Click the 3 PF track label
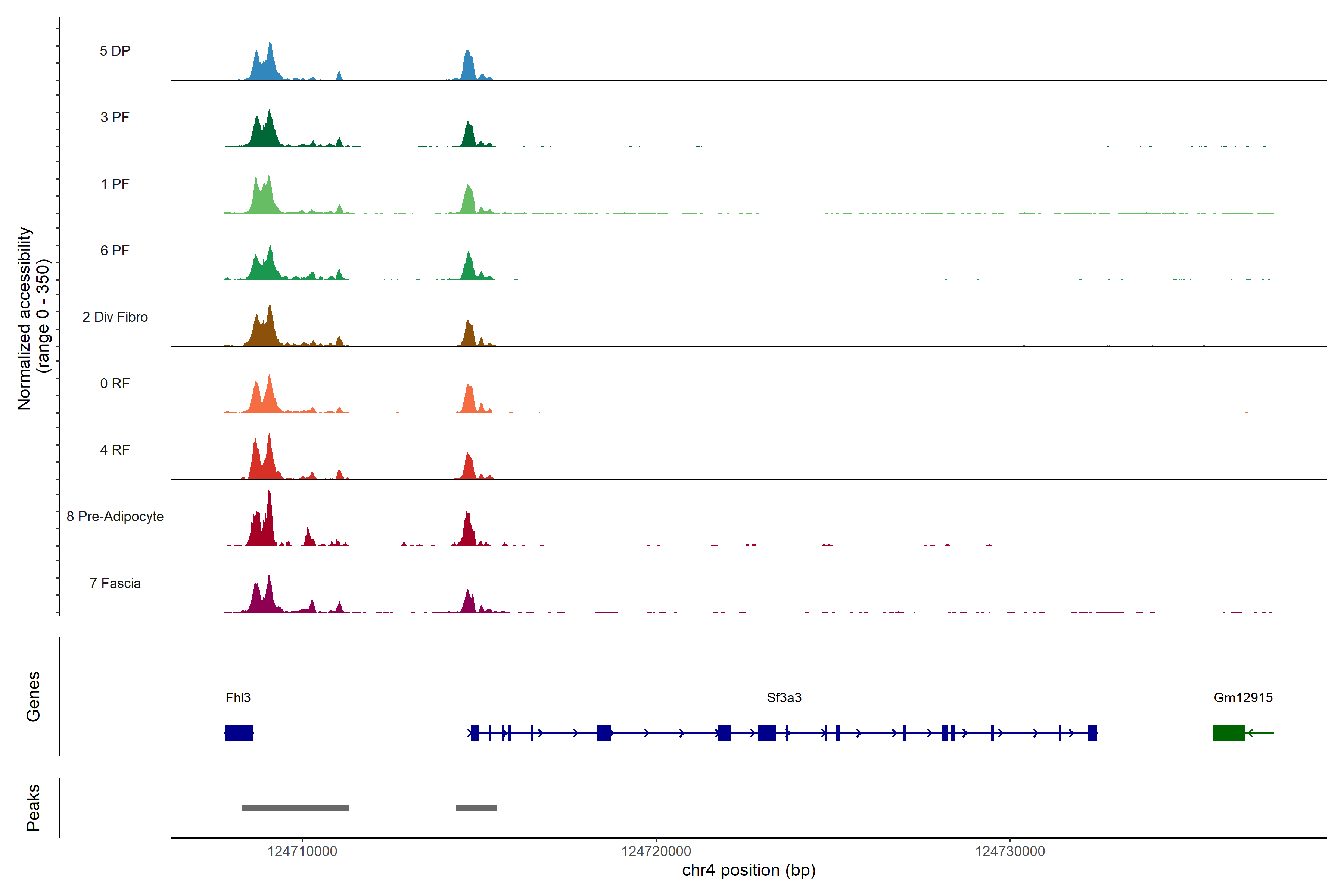Screen dimensions: 1344x896 click(x=115, y=117)
